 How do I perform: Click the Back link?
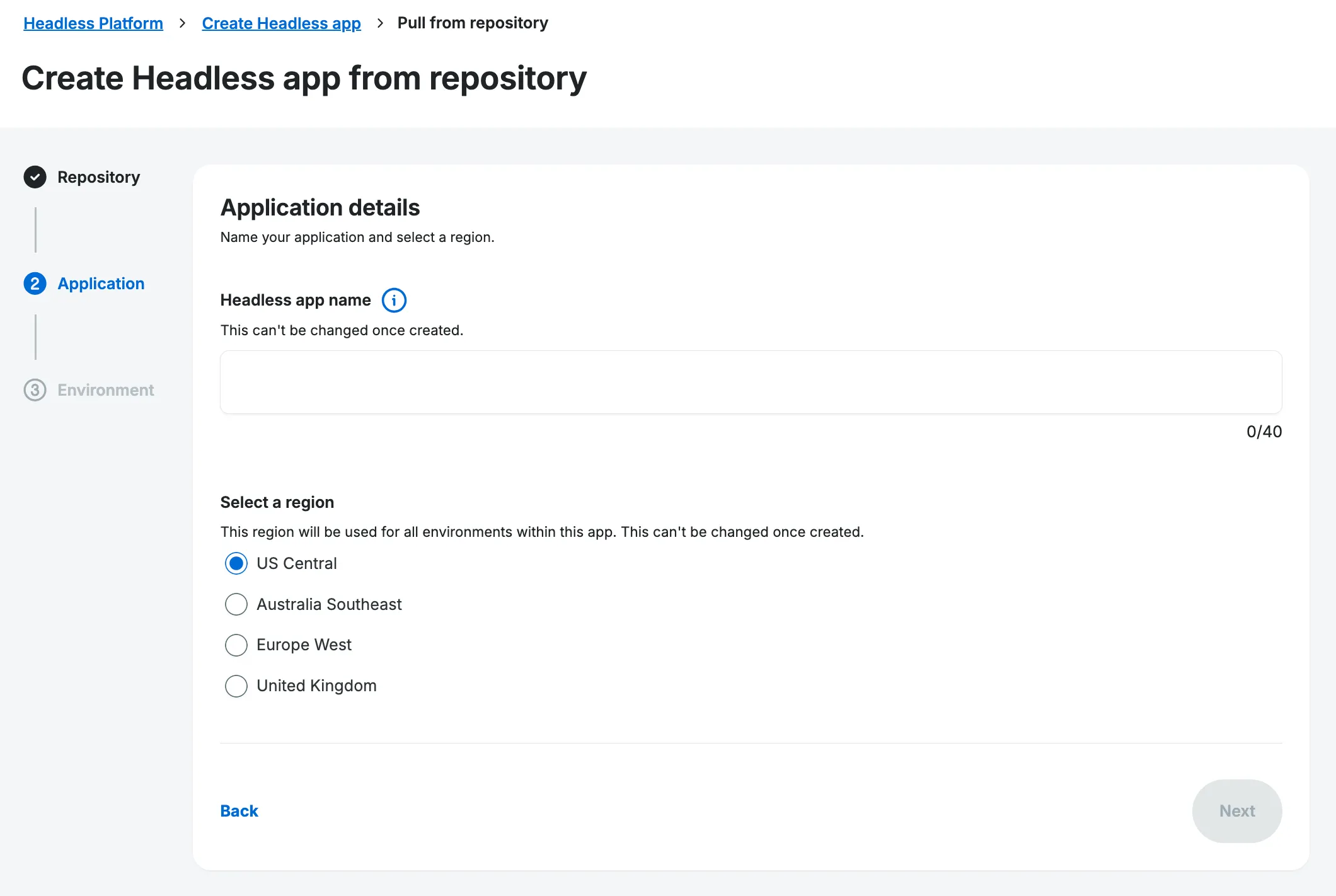click(x=239, y=811)
